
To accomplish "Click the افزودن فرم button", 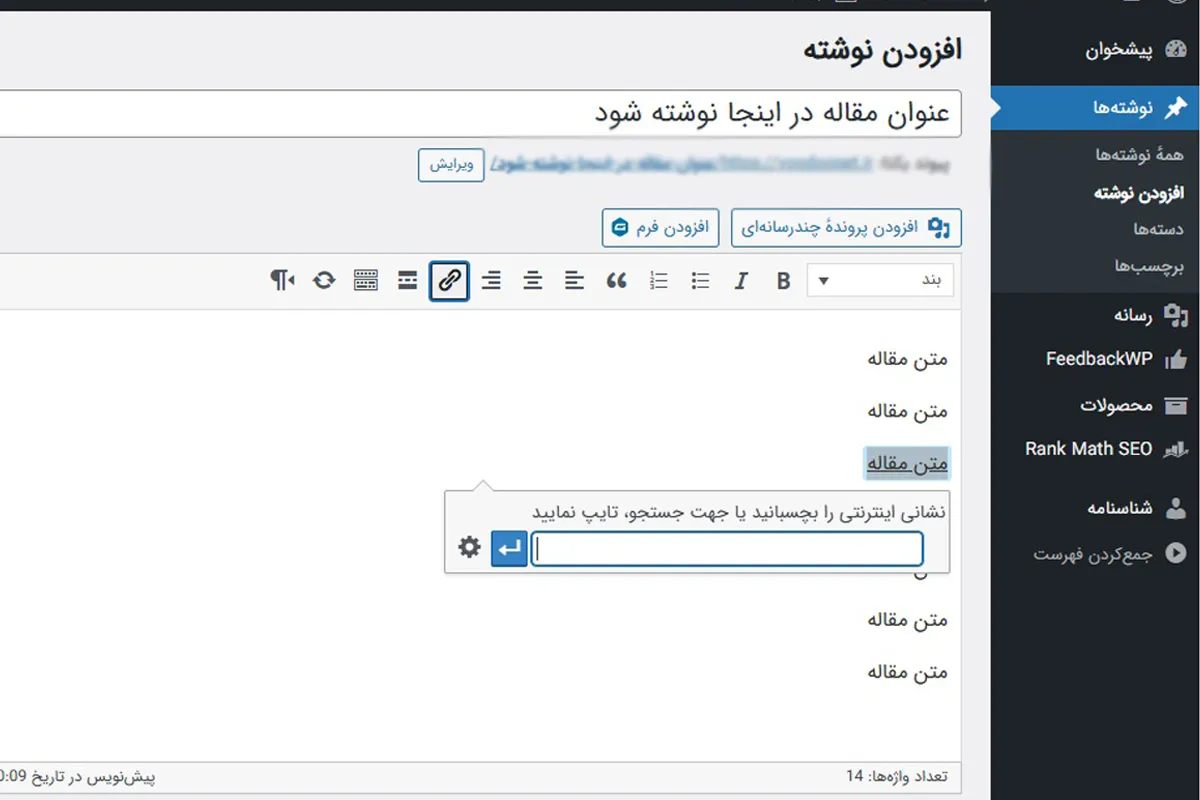I will (660, 228).
